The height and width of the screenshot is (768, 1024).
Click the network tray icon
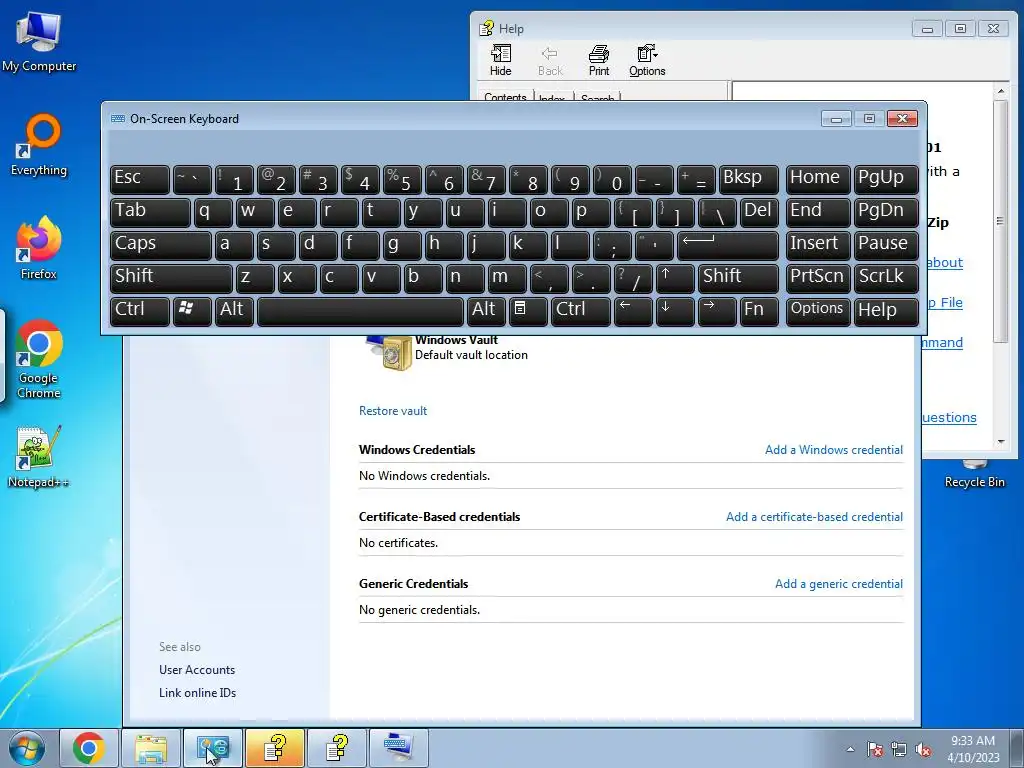pos(899,749)
